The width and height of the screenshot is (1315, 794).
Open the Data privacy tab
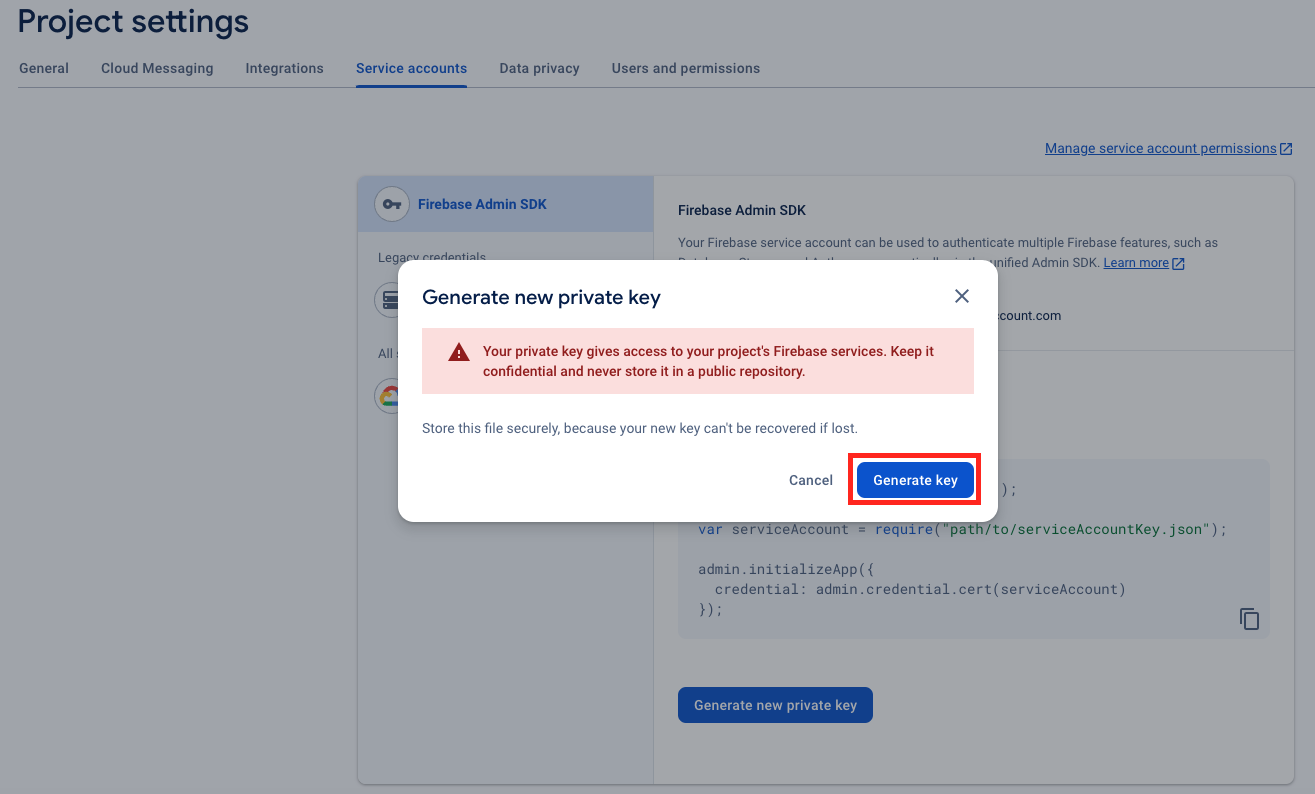coord(539,69)
